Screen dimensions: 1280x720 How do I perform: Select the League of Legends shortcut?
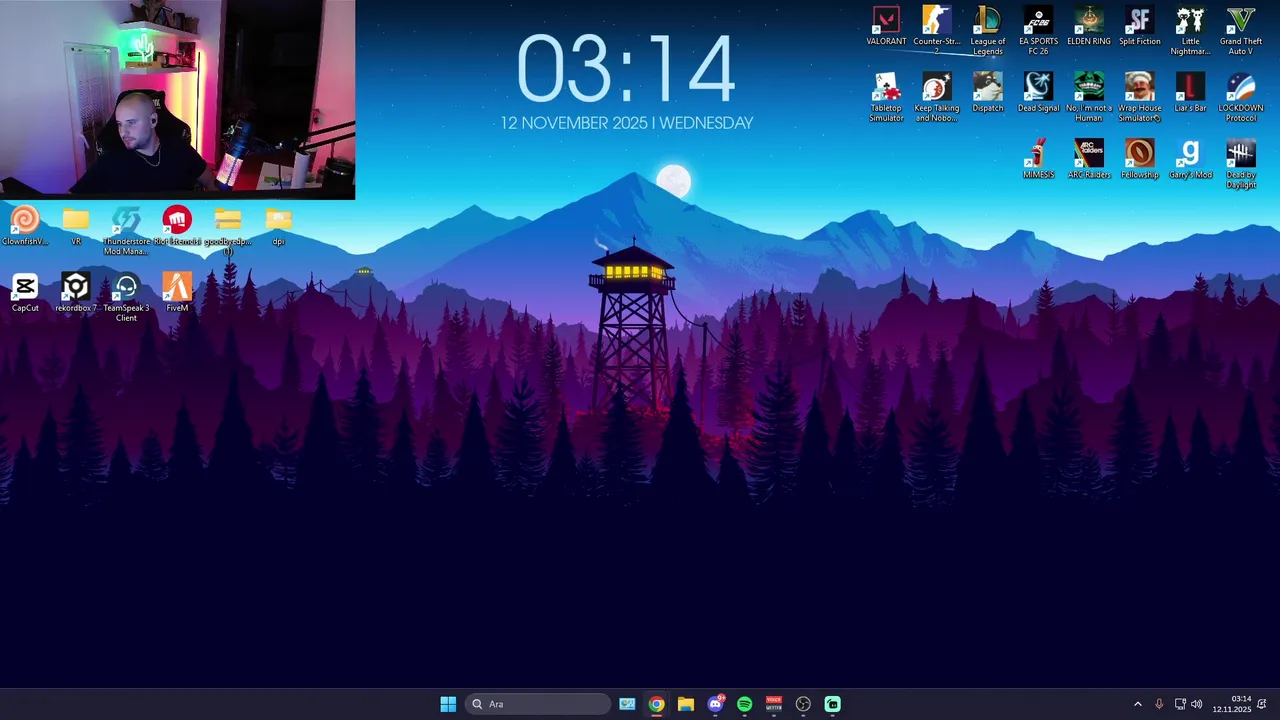987,31
